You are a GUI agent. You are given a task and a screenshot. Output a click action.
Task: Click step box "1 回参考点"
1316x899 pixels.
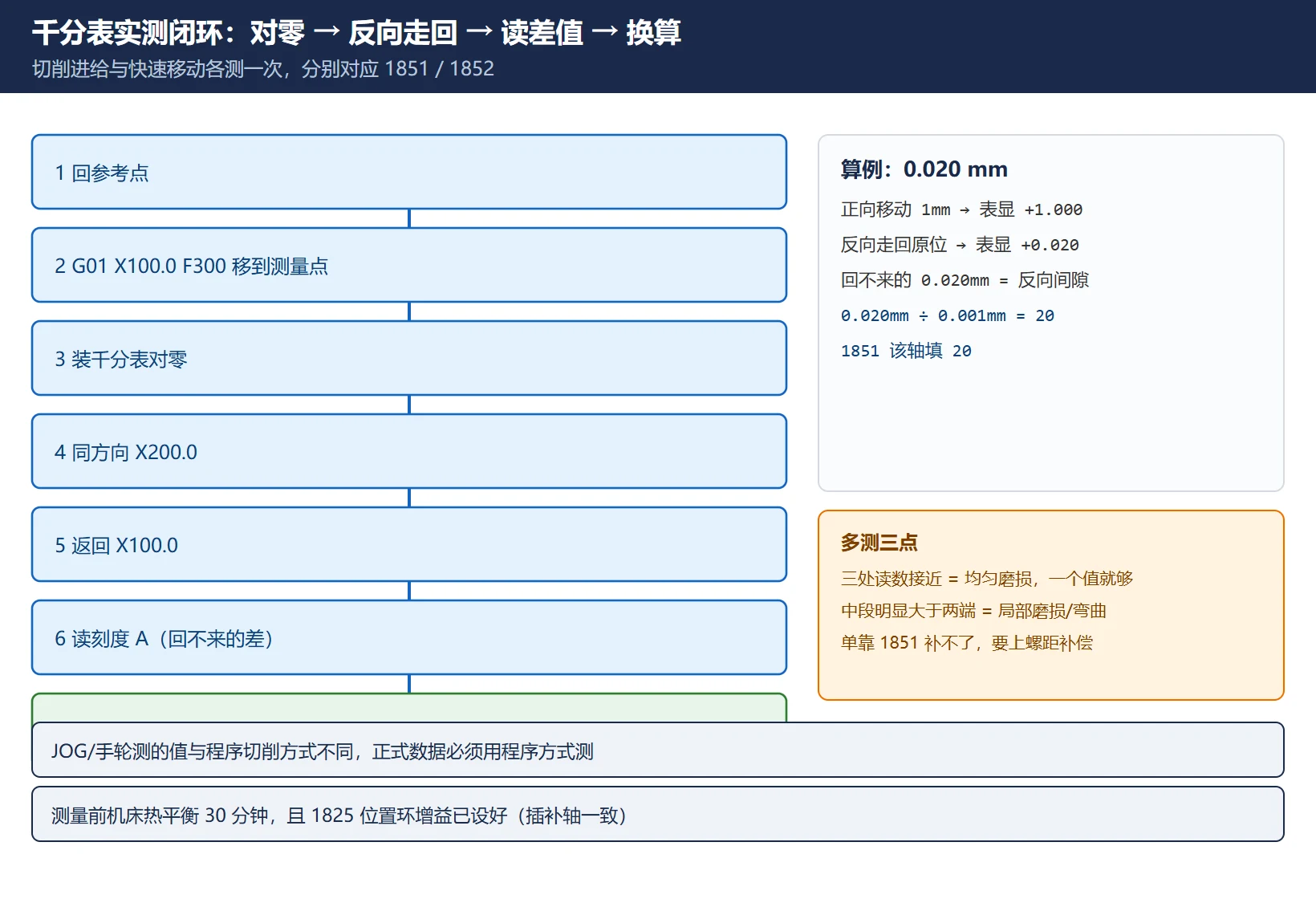[409, 172]
